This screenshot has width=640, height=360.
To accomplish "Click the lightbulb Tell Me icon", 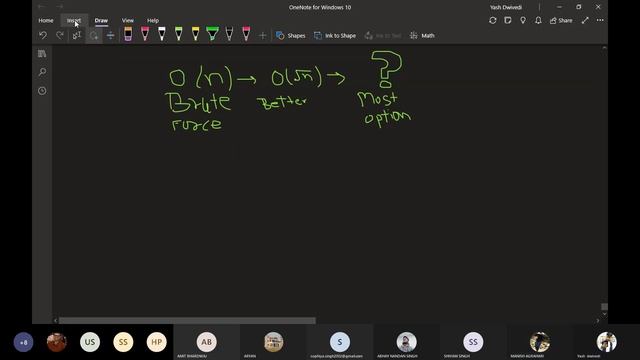I will [523, 20].
